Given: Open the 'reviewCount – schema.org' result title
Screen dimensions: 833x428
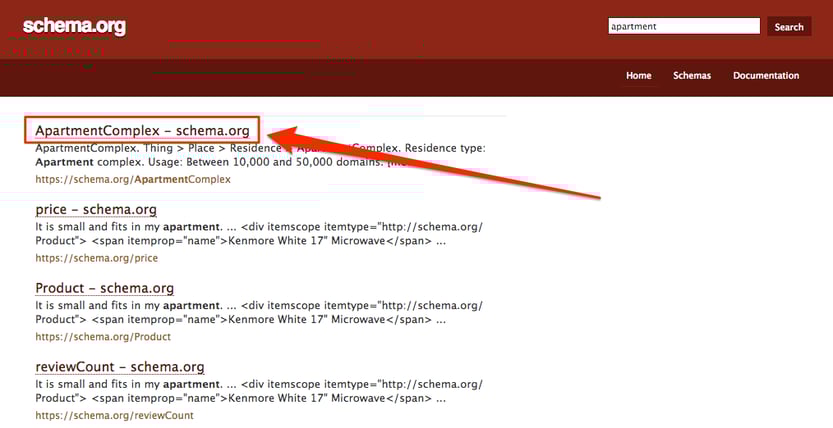Looking at the screenshot, I should pos(120,366).
